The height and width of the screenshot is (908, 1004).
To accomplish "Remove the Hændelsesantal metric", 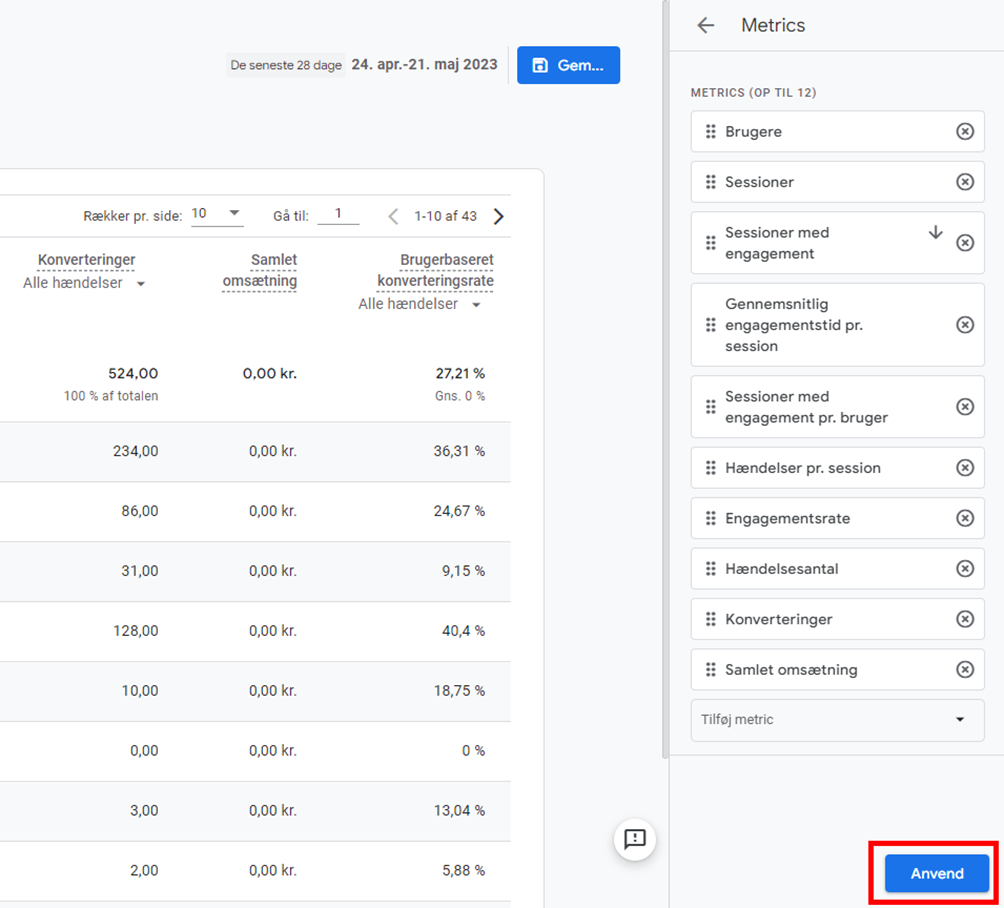I will pos(964,568).
